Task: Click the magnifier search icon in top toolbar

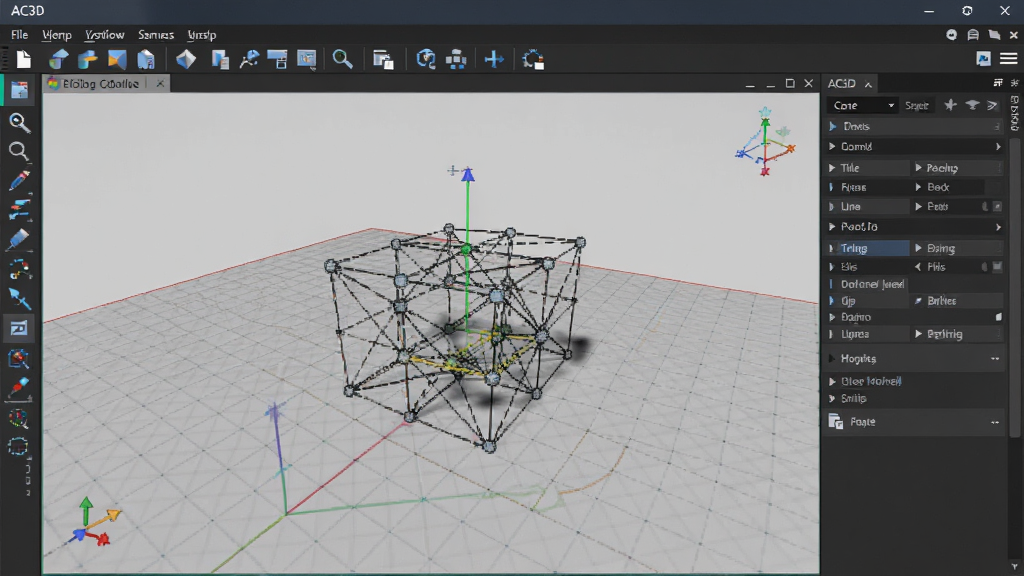Action: [x=342, y=59]
